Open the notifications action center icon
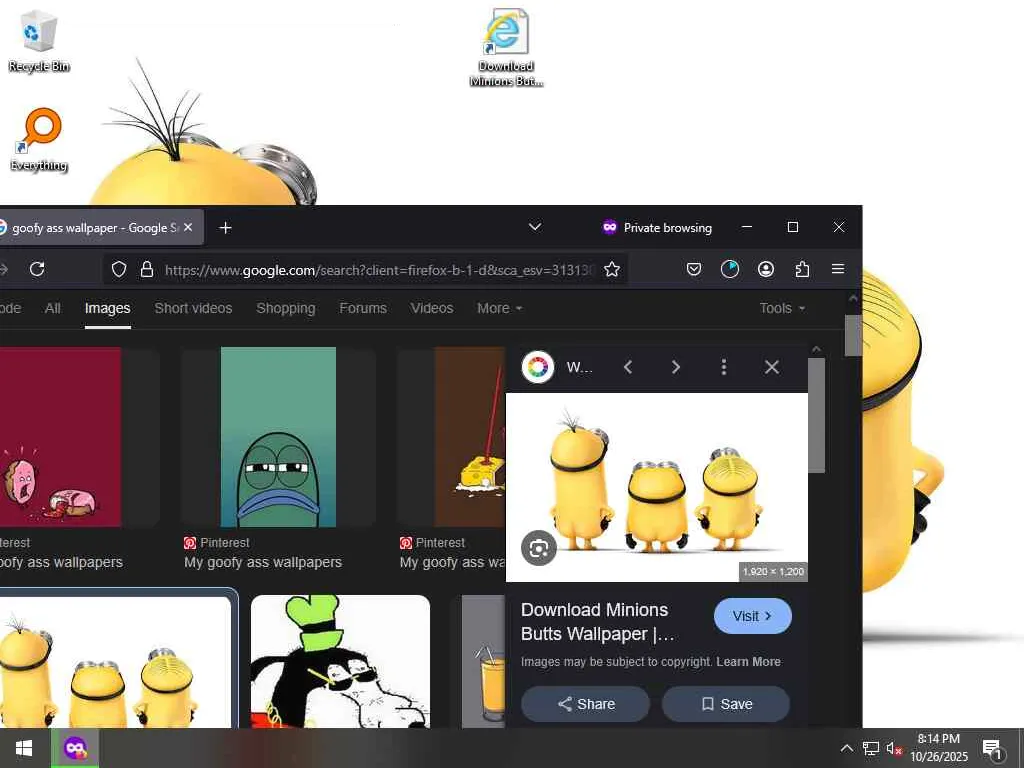 992,748
